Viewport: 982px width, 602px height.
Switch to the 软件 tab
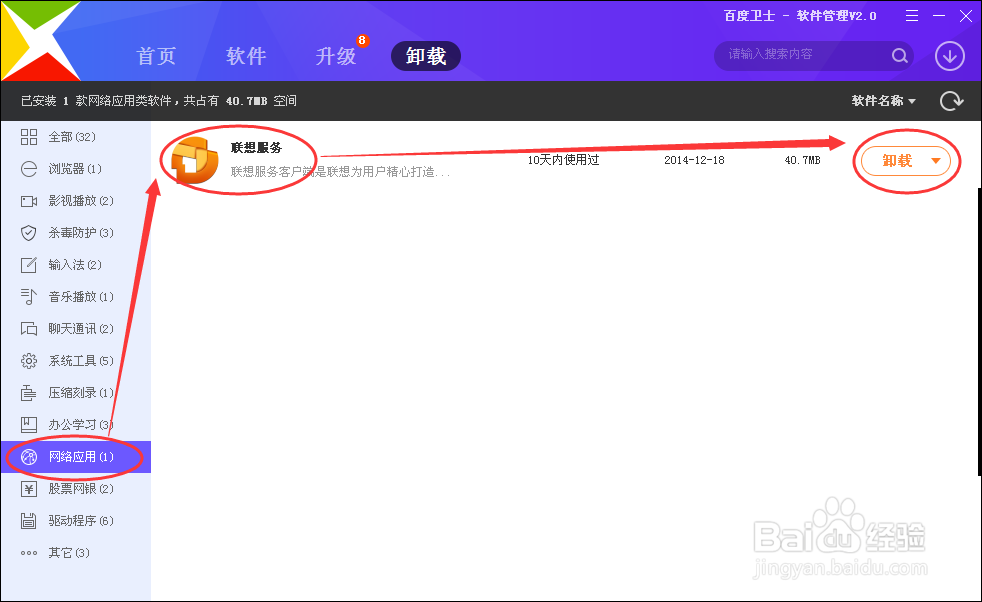[x=246, y=56]
